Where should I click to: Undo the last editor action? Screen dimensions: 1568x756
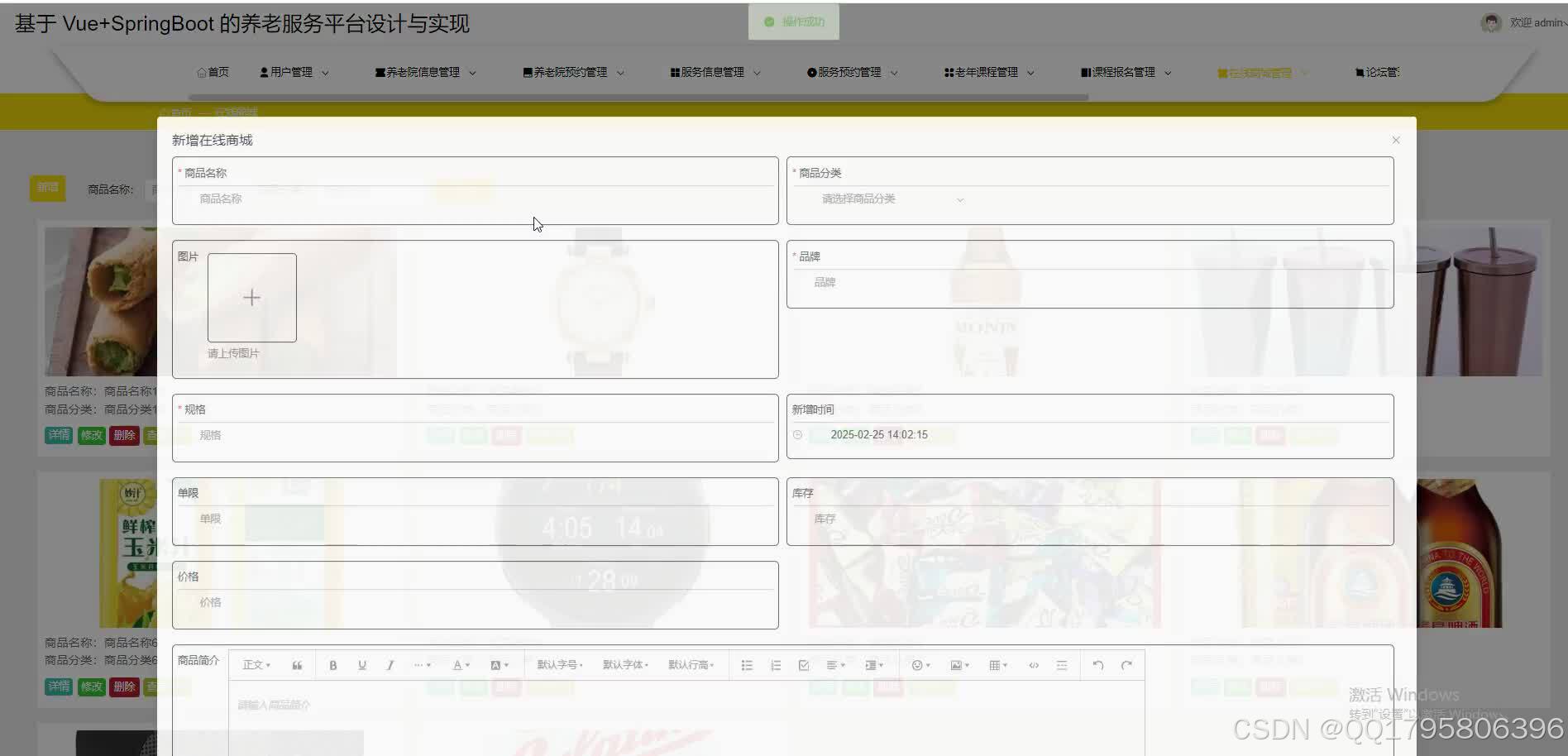[x=1098, y=665]
